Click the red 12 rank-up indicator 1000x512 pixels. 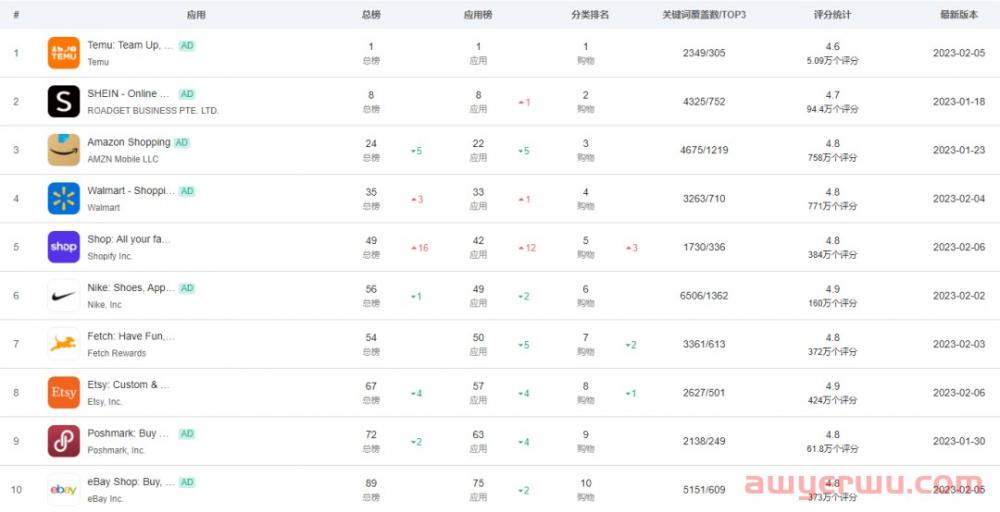tap(527, 248)
